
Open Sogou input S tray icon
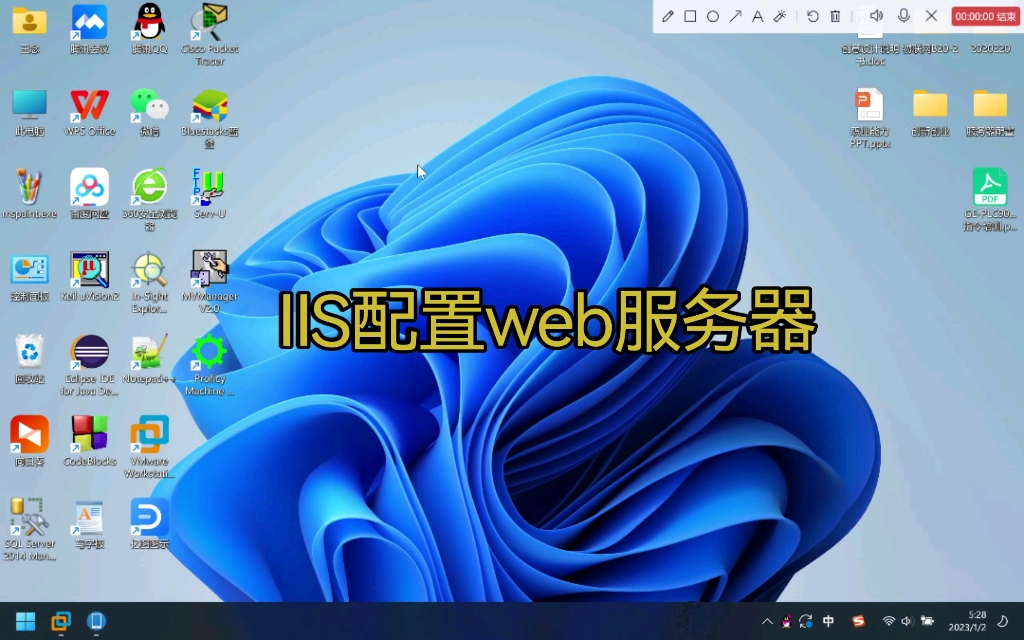point(858,621)
